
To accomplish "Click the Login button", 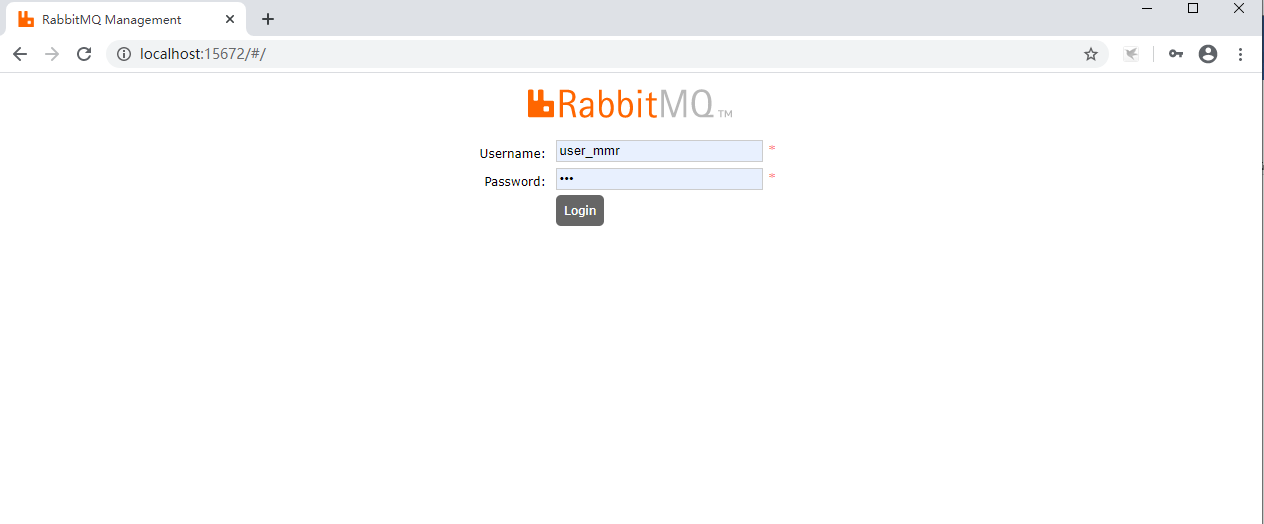I will coord(580,210).
